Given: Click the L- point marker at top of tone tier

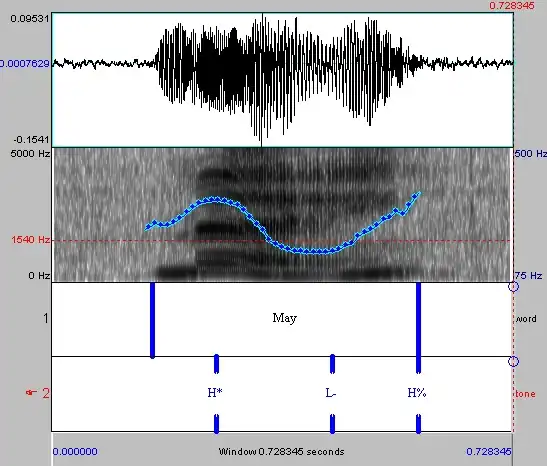Looking at the screenshot, I should (x=332, y=364).
